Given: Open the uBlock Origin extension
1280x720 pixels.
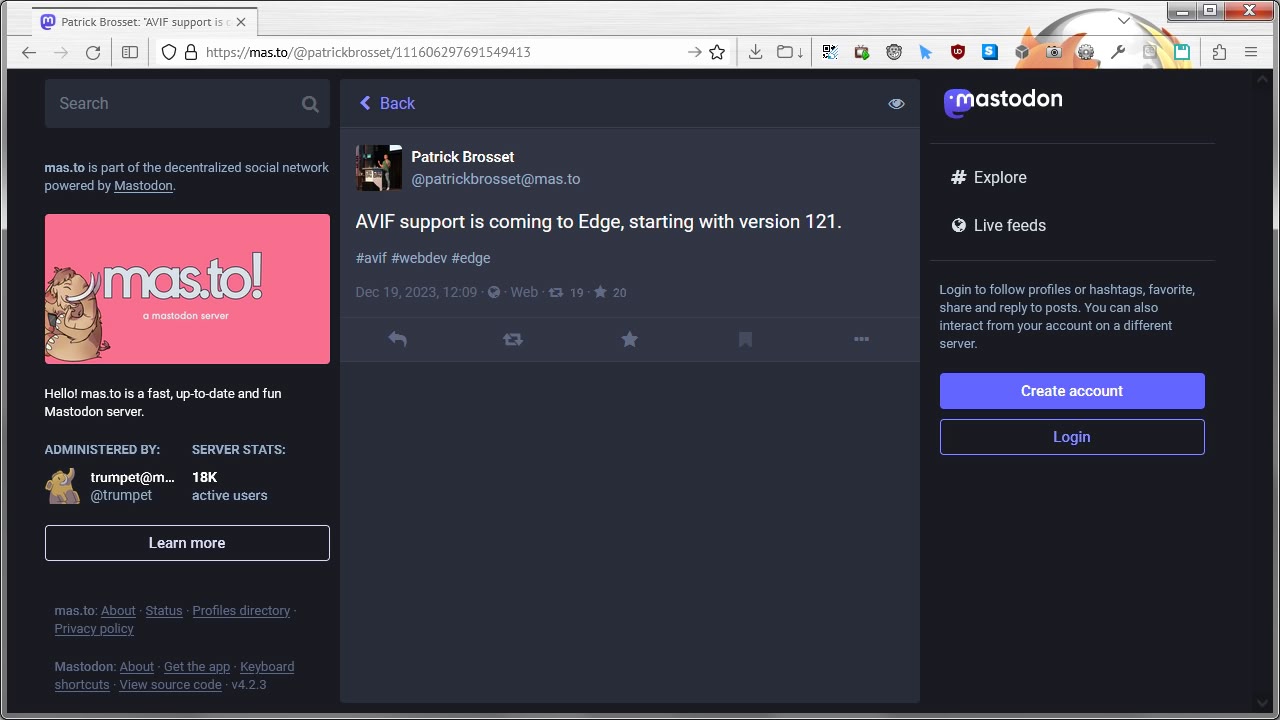Looking at the screenshot, I should point(958,52).
